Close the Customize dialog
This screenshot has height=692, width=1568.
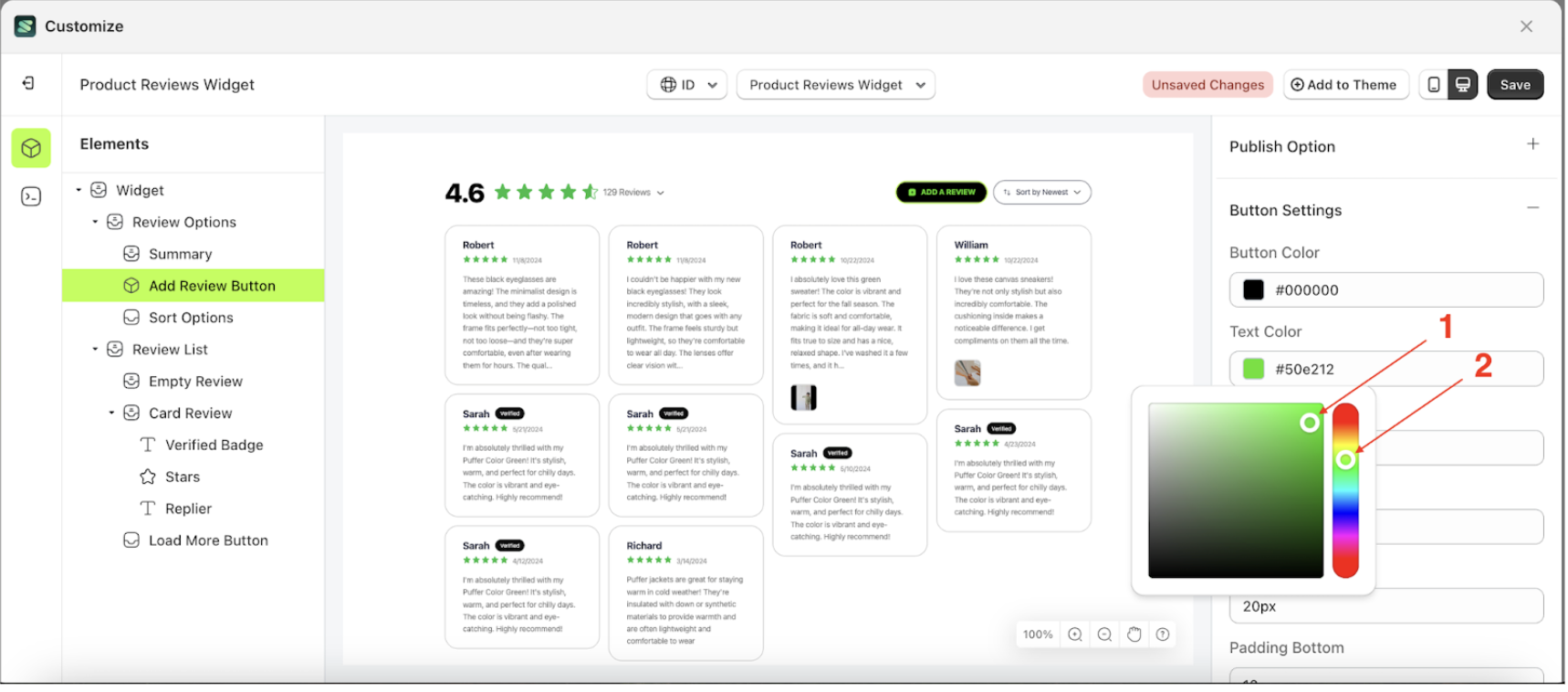pyautogui.click(x=1526, y=26)
